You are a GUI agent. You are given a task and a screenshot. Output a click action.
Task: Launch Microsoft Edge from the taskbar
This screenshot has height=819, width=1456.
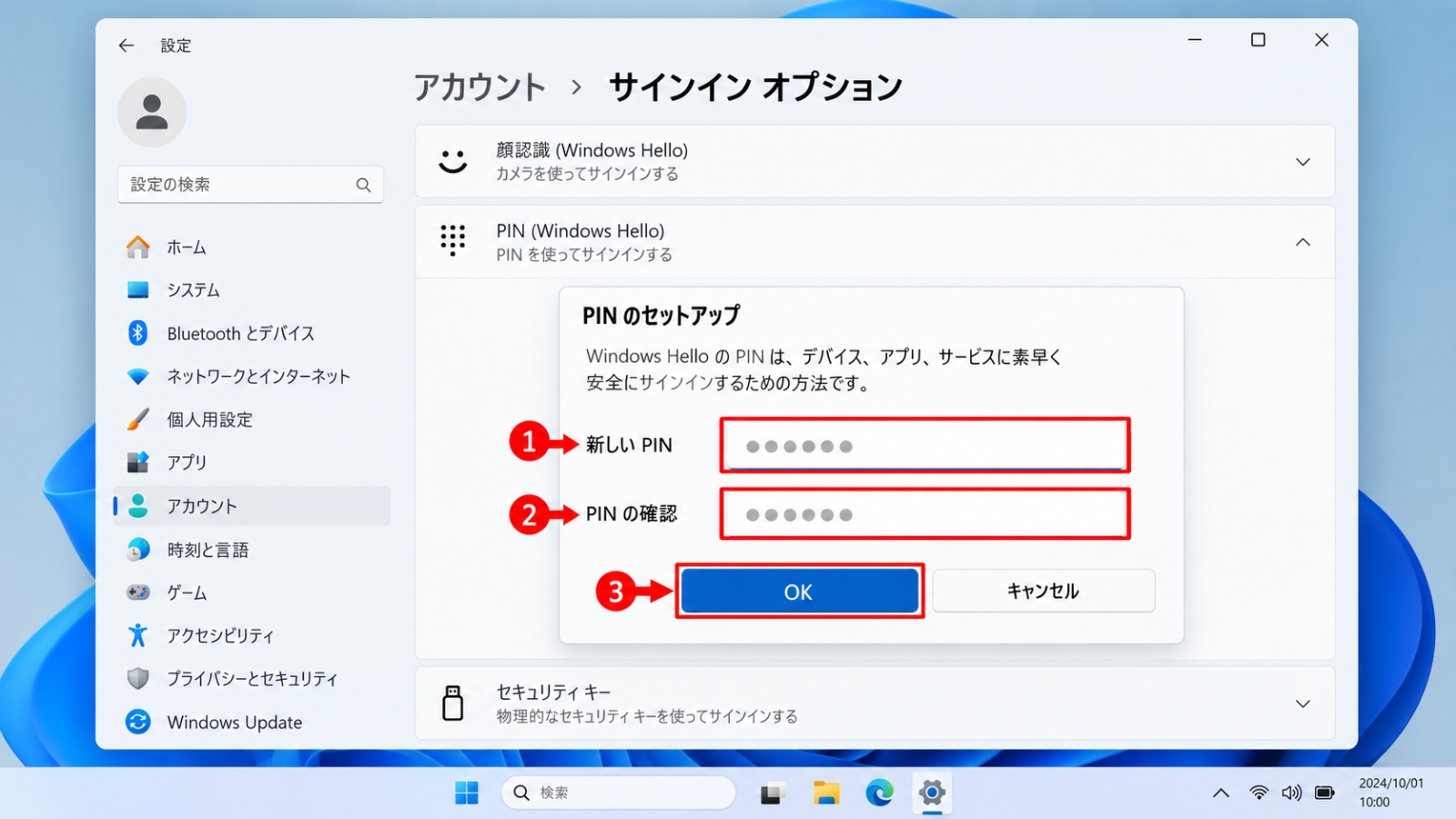click(x=879, y=794)
